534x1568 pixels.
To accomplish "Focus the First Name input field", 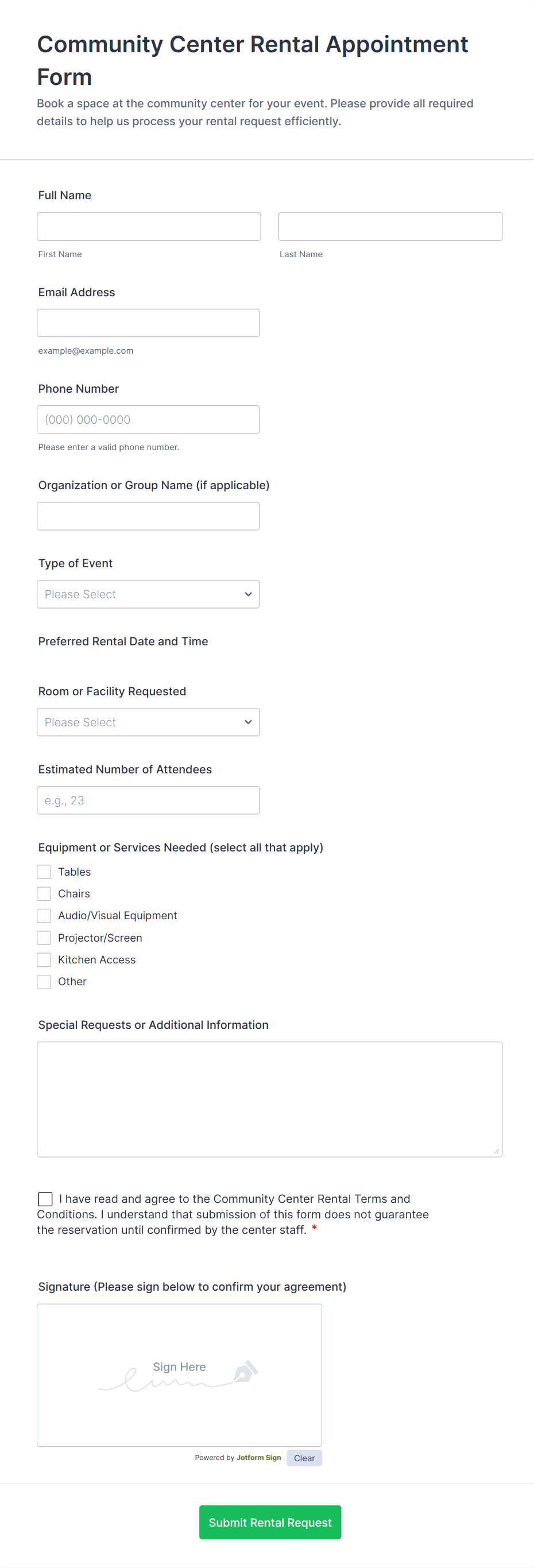I will [149, 226].
